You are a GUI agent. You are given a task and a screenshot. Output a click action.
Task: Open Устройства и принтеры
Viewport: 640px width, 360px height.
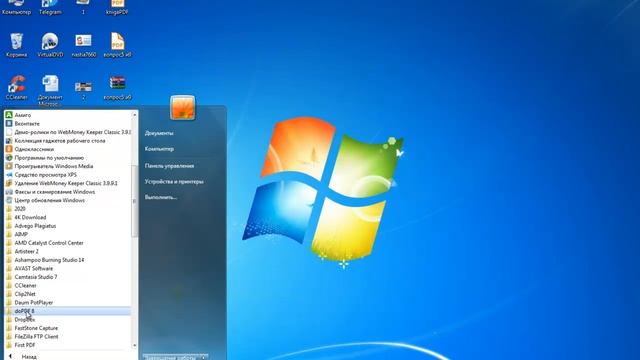[x=174, y=182]
